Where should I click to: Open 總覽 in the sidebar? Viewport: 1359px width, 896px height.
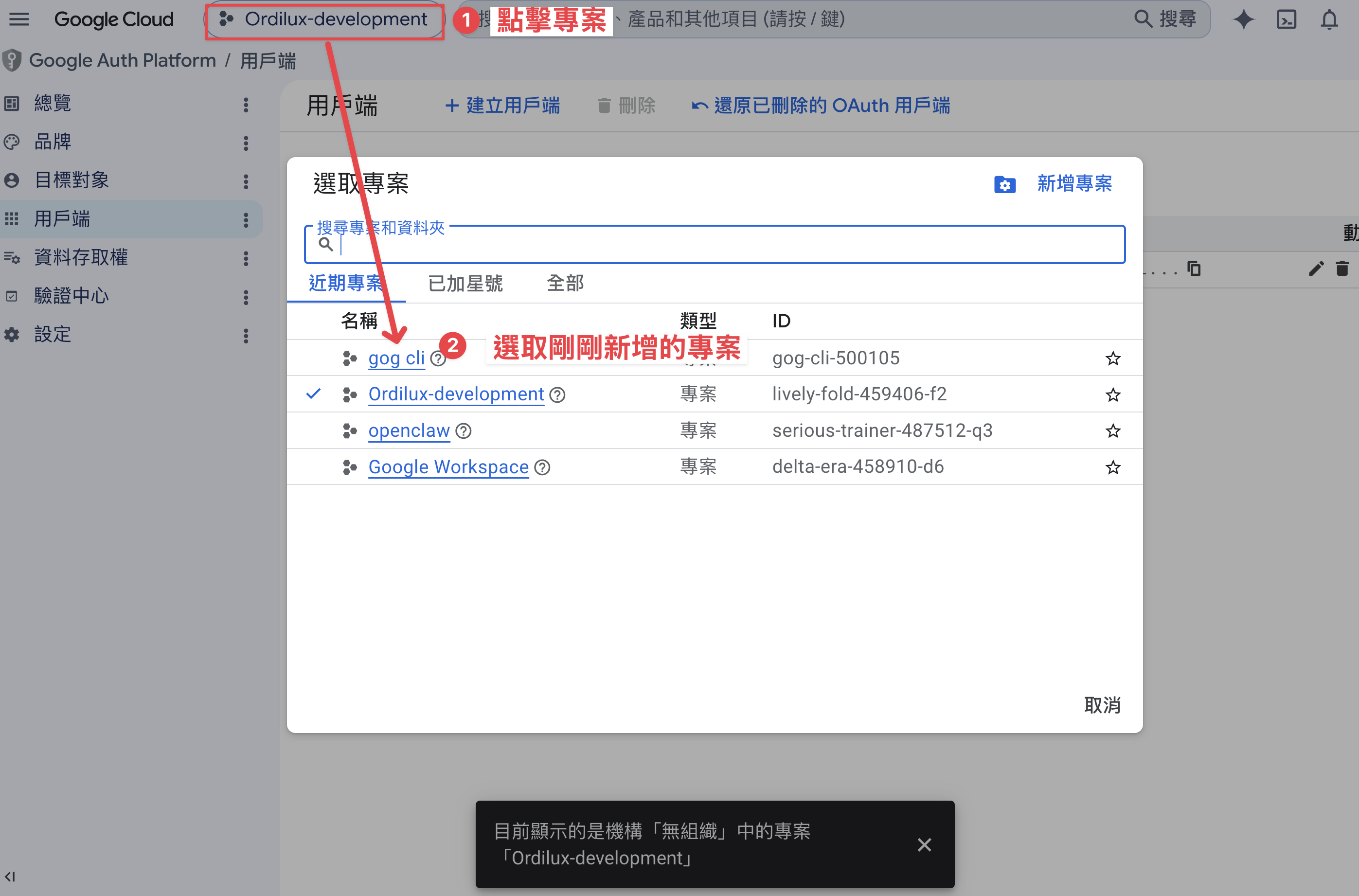click(x=53, y=104)
